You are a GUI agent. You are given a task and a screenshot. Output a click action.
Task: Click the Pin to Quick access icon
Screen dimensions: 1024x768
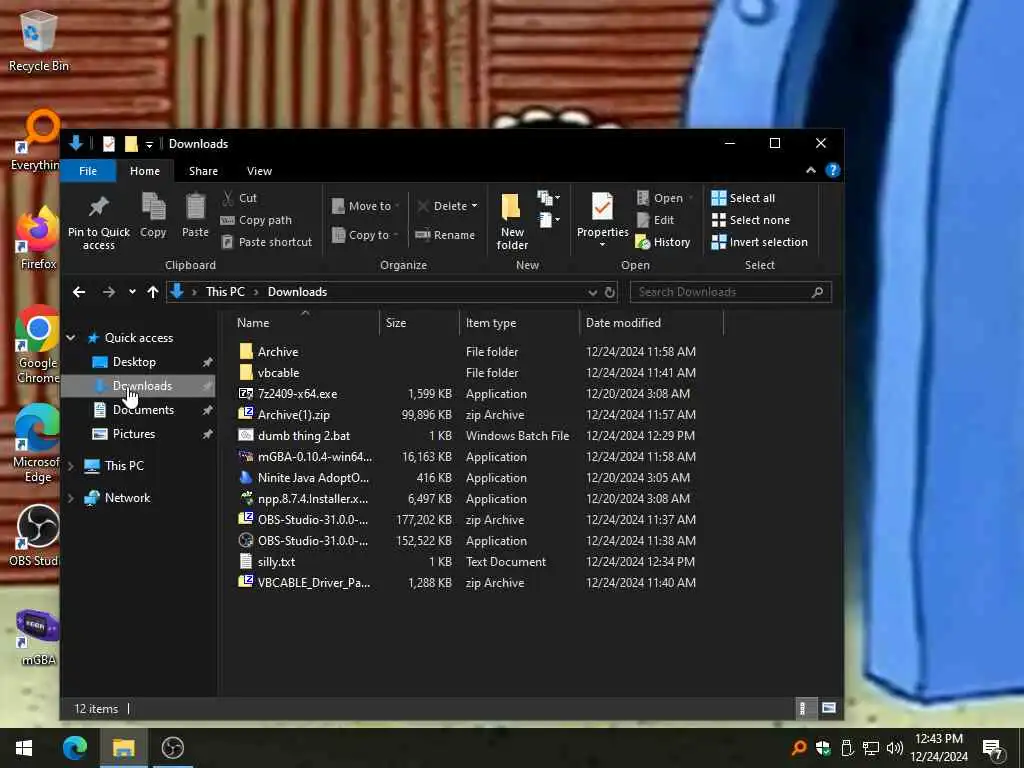[99, 221]
